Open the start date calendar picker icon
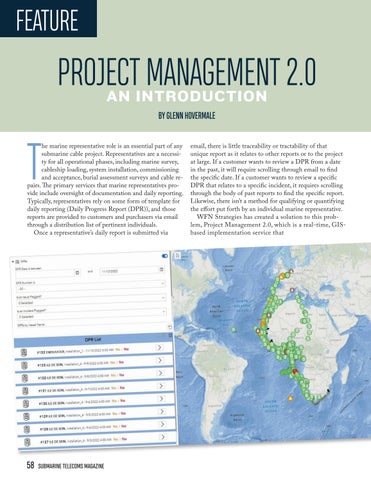Screen dimensions: 371x480 click(x=77, y=272)
